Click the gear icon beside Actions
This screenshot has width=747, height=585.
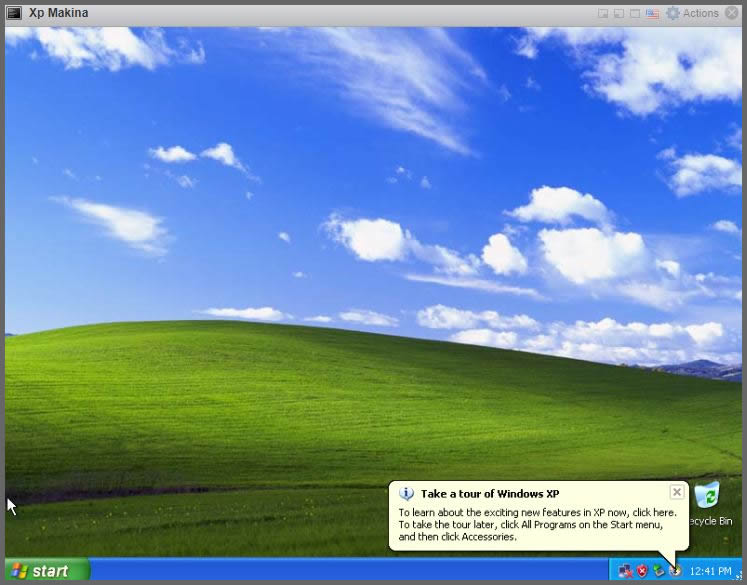pyautogui.click(x=673, y=13)
